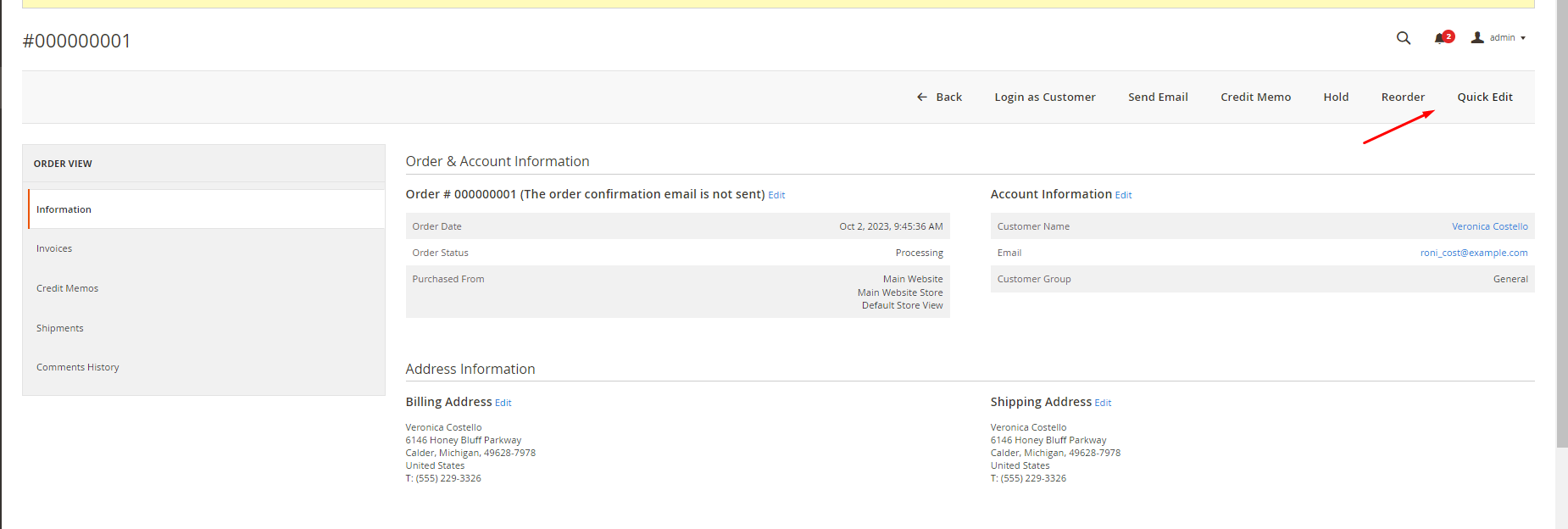Select the Information tab
The width and height of the screenshot is (1568, 529).
tap(64, 209)
